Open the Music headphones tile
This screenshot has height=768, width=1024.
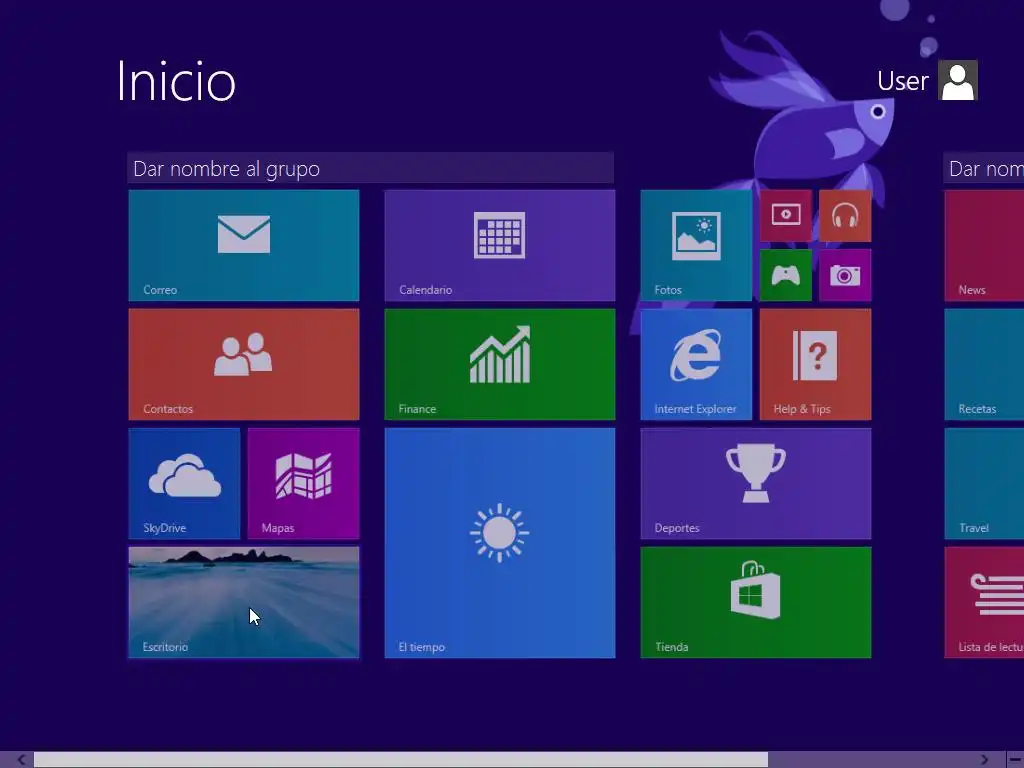pos(845,216)
